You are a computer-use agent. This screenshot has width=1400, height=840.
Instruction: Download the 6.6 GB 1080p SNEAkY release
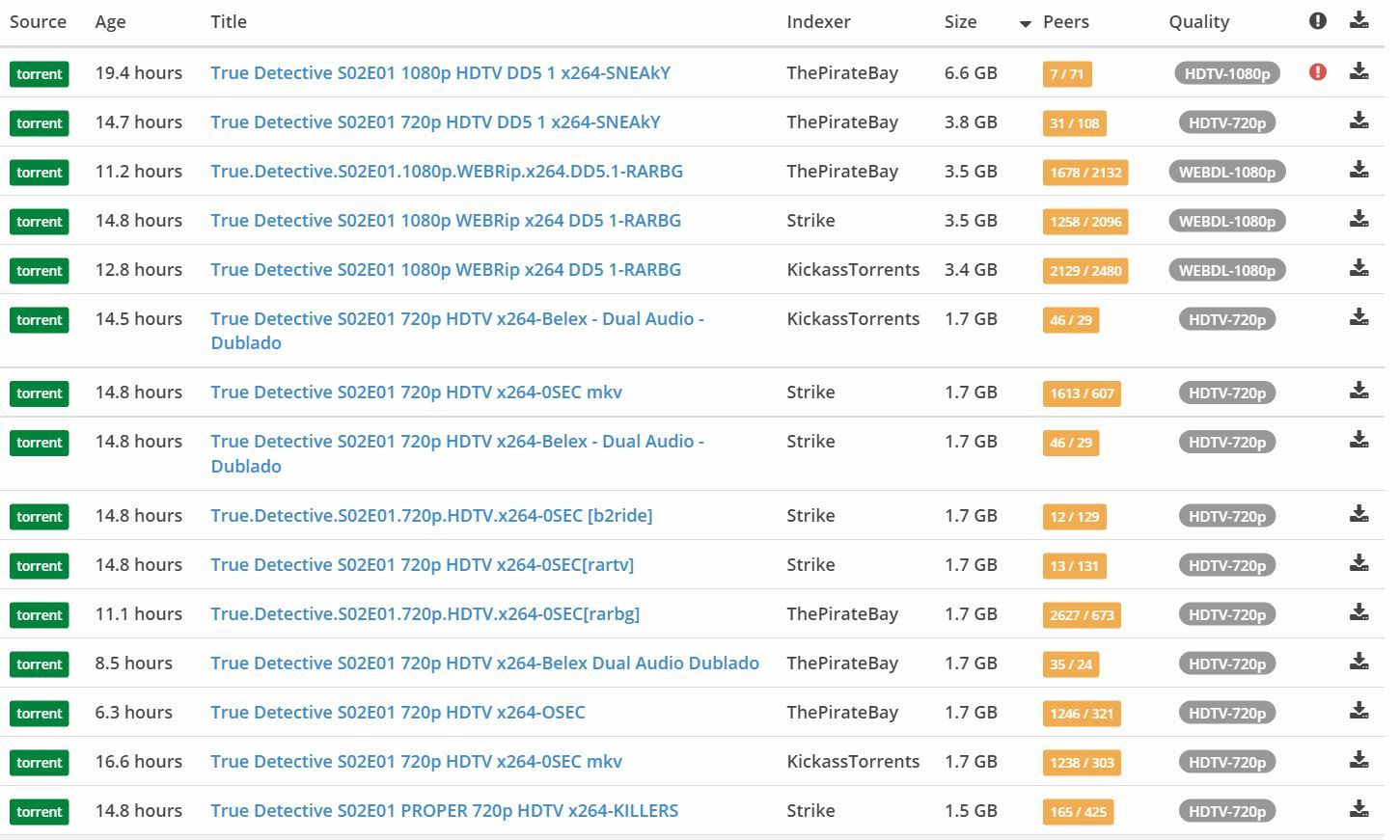point(1359,71)
